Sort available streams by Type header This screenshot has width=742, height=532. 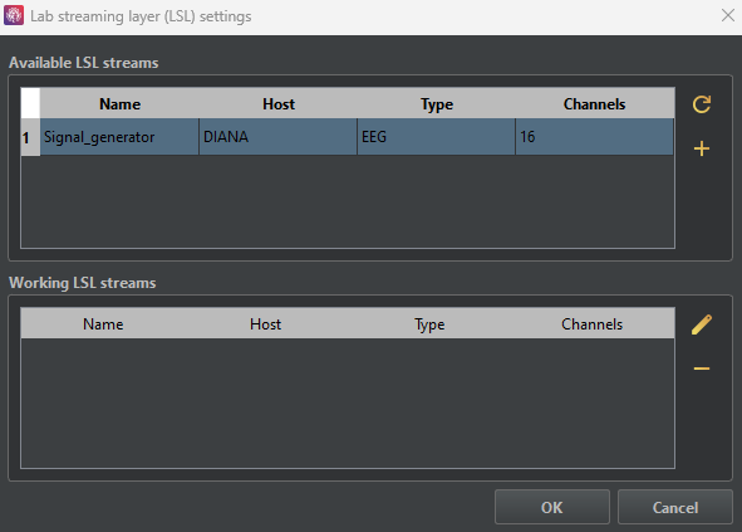(x=436, y=104)
